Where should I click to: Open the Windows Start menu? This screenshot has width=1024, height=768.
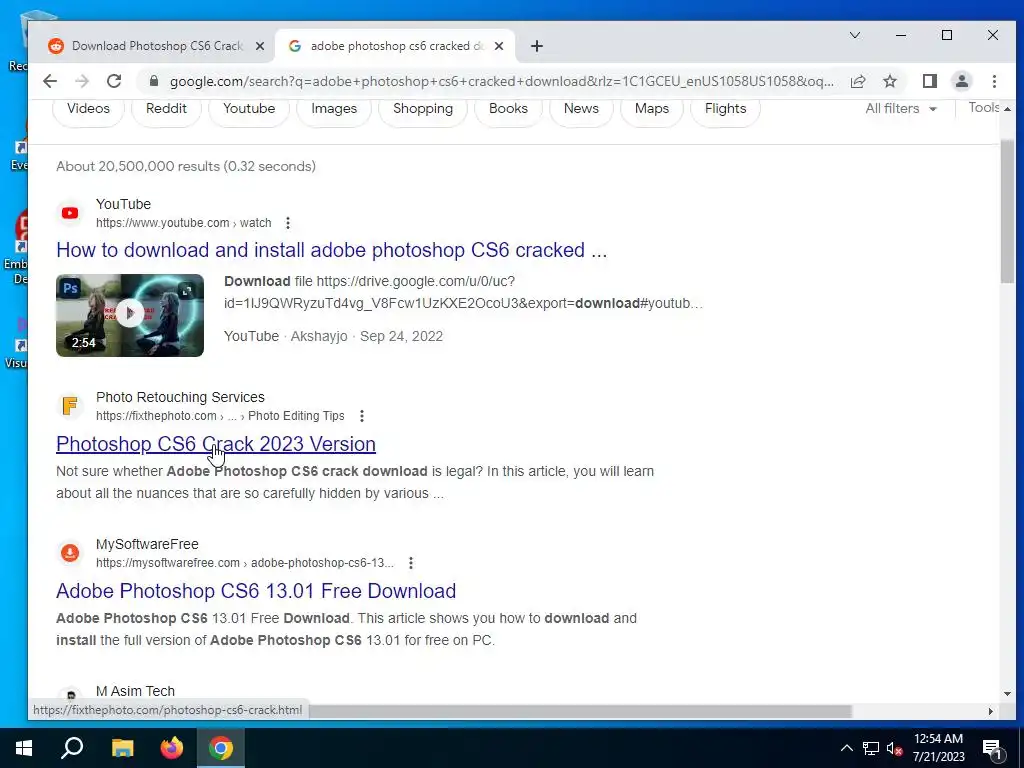pyautogui.click(x=24, y=748)
